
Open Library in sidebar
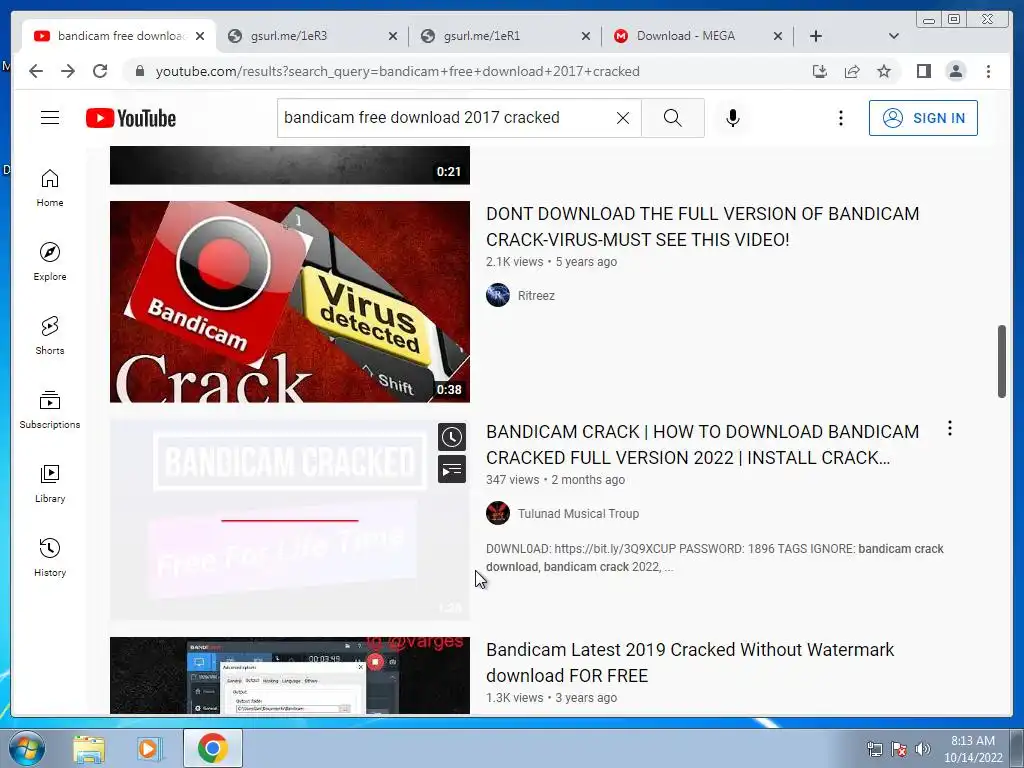tap(50, 483)
